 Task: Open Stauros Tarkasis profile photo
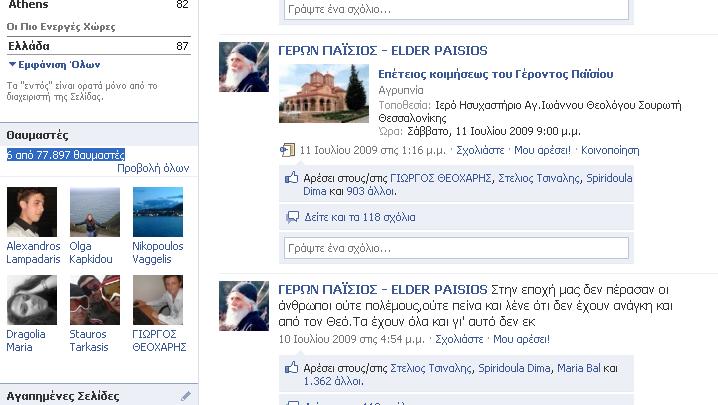[95, 300]
